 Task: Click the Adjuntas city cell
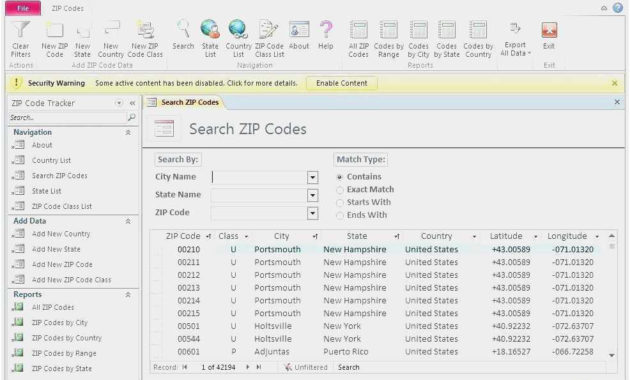(x=272, y=351)
